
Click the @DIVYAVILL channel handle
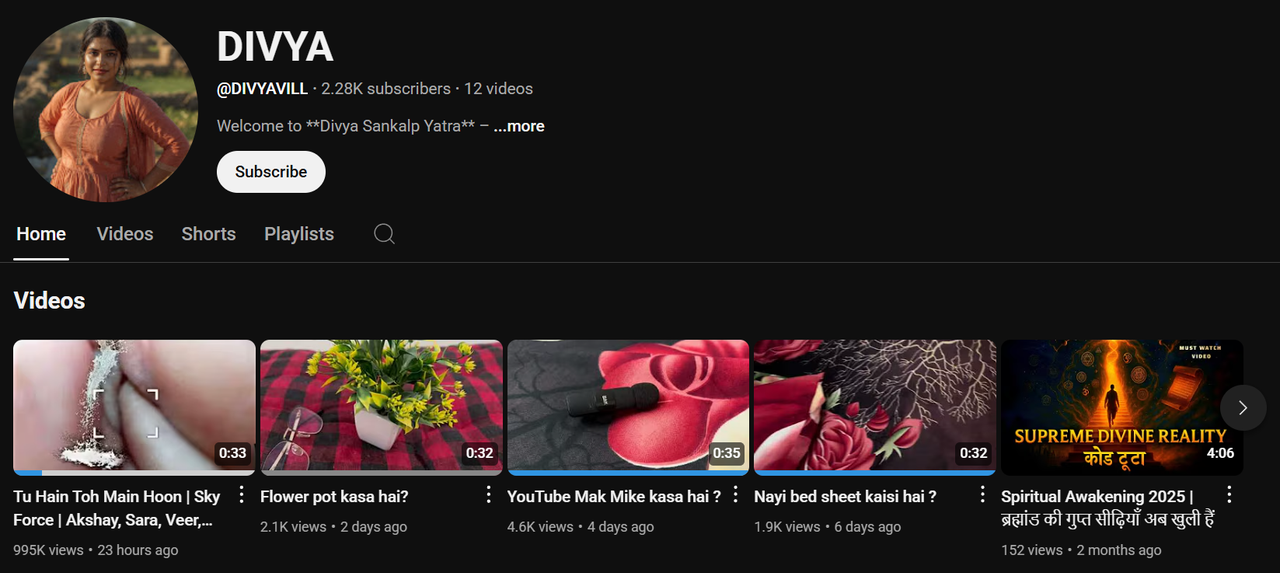[262, 89]
